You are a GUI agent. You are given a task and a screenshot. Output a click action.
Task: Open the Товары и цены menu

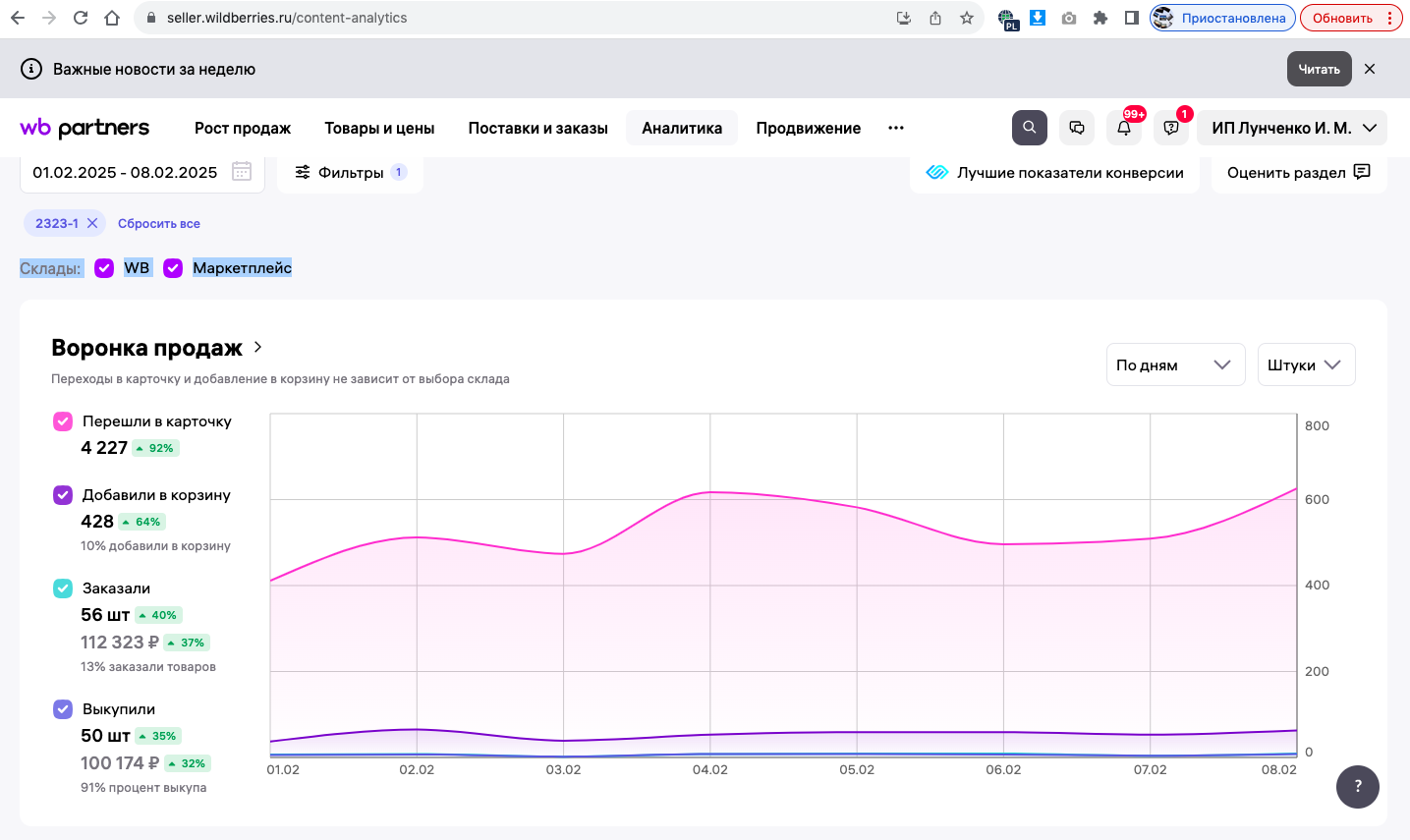[379, 128]
